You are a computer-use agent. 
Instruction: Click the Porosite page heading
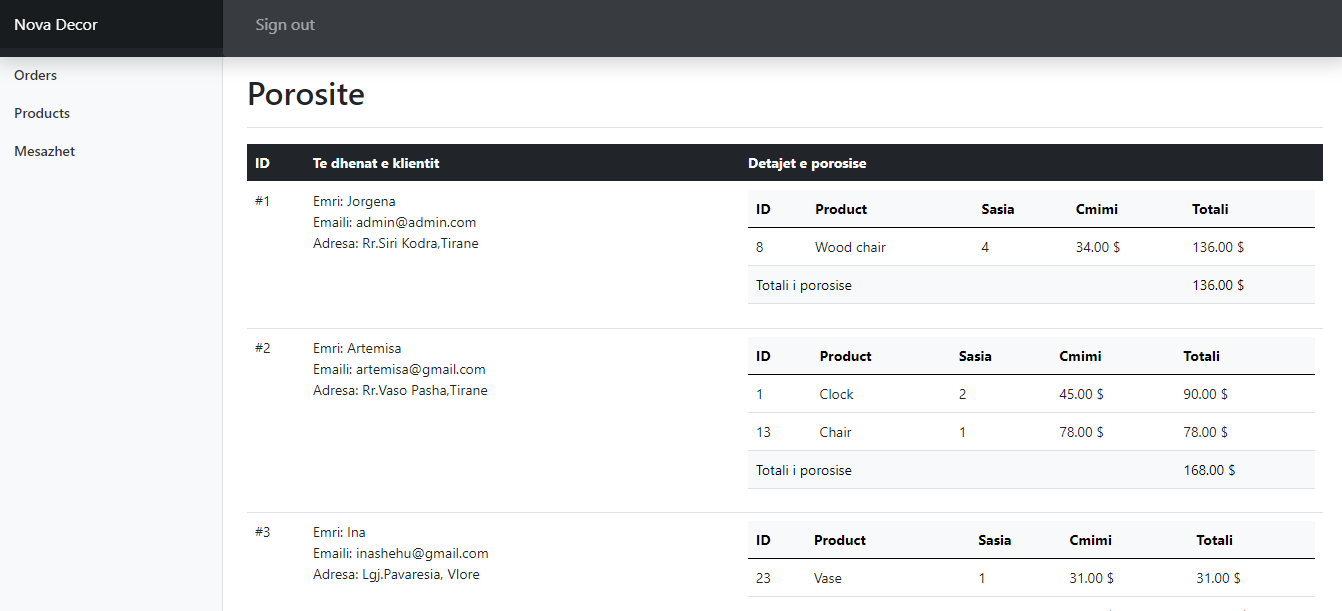(x=306, y=93)
